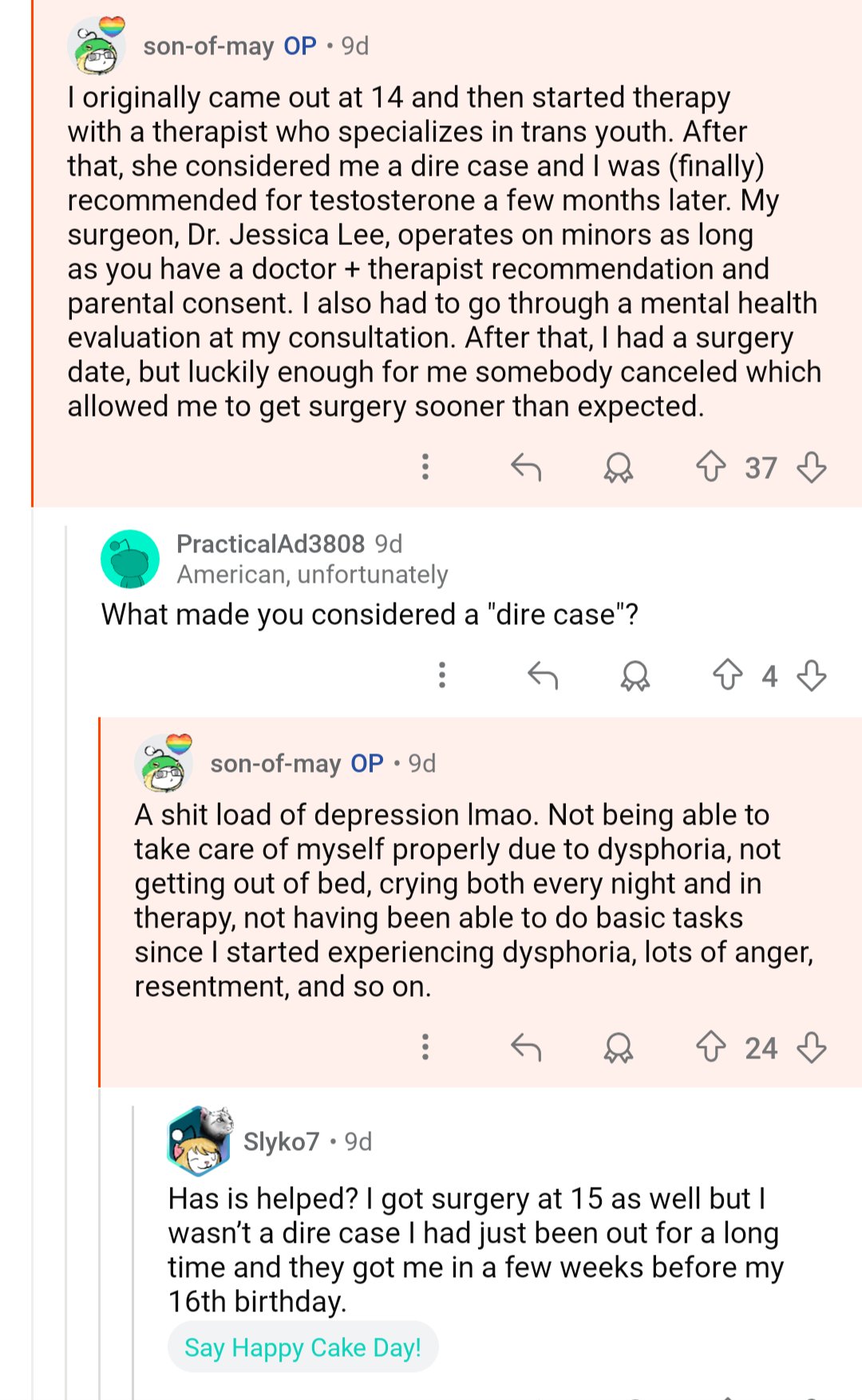Open more options on PracticalAd3808's comment
Viewport: 862px width, 1400px height.
click(x=442, y=675)
